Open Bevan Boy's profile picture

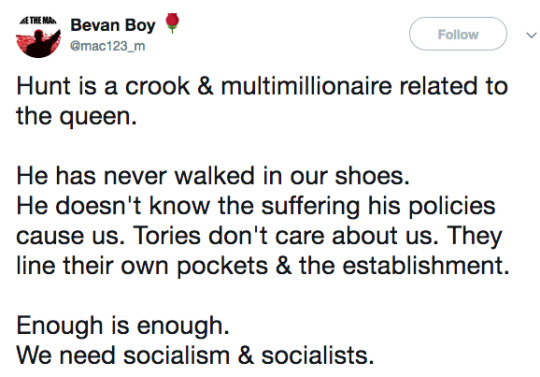[x=38, y=36]
